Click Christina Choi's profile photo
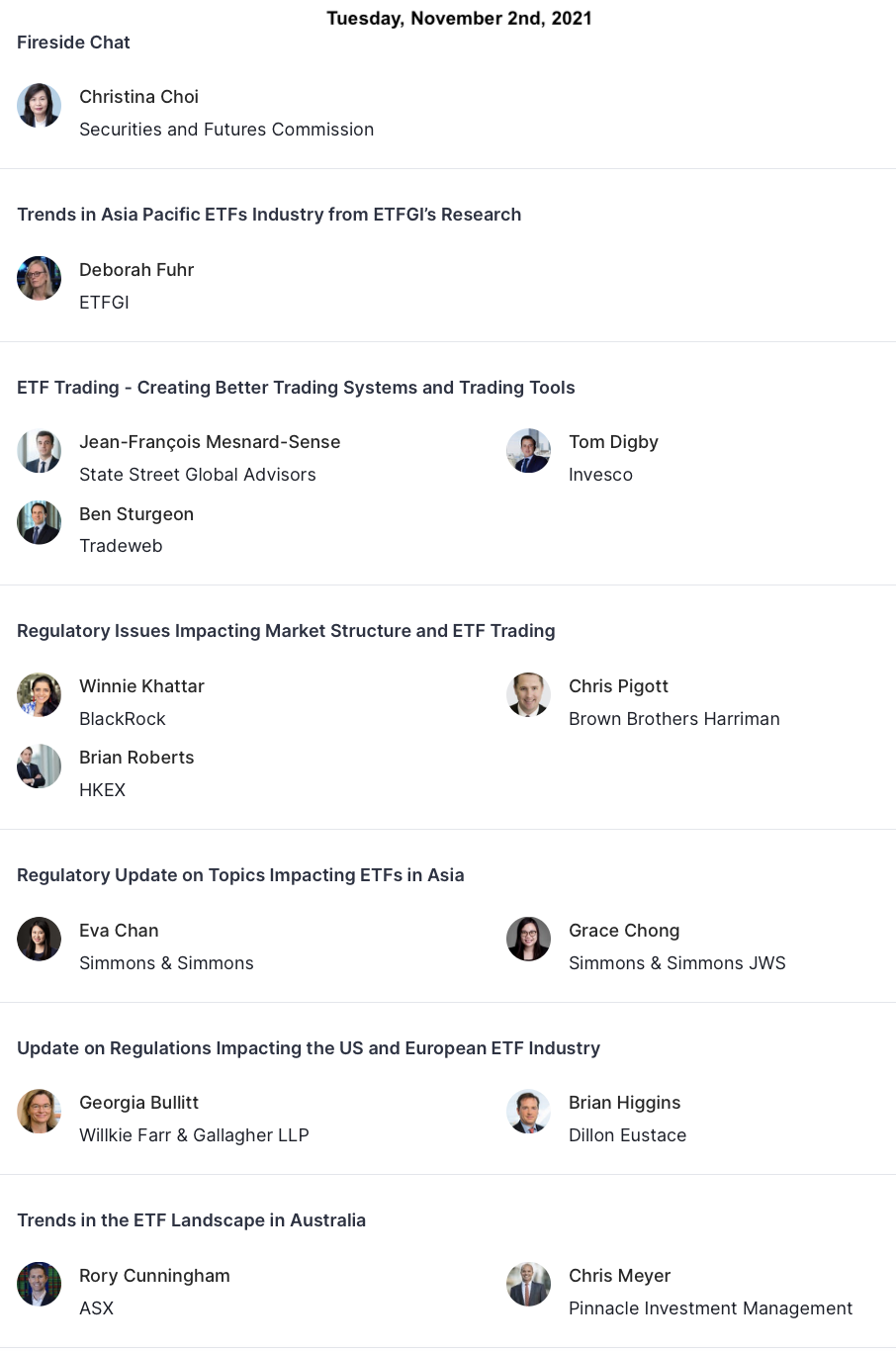The image size is (896, 1351). pos(39,106)
